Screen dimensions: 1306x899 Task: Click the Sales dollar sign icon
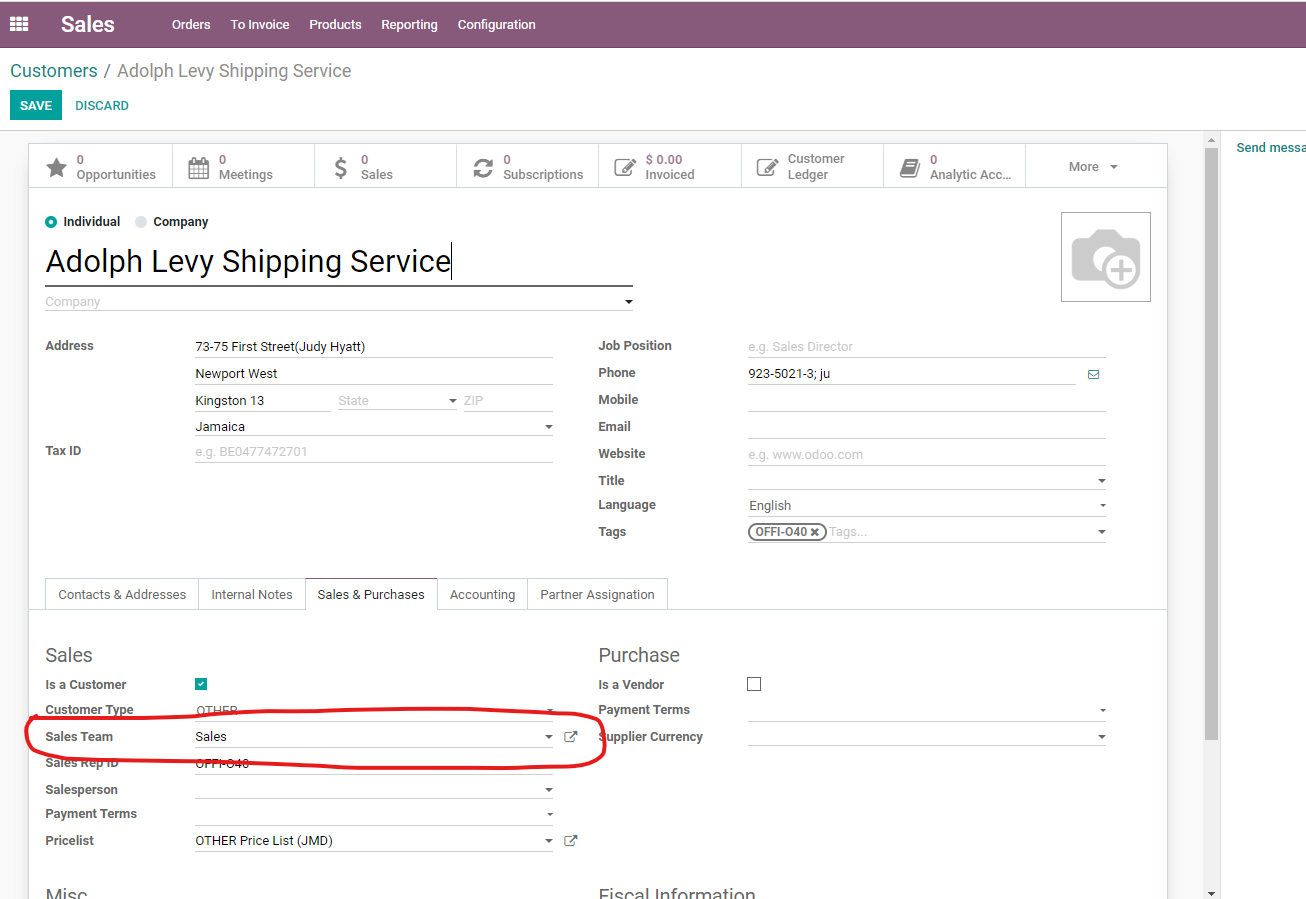coord(341,167)
